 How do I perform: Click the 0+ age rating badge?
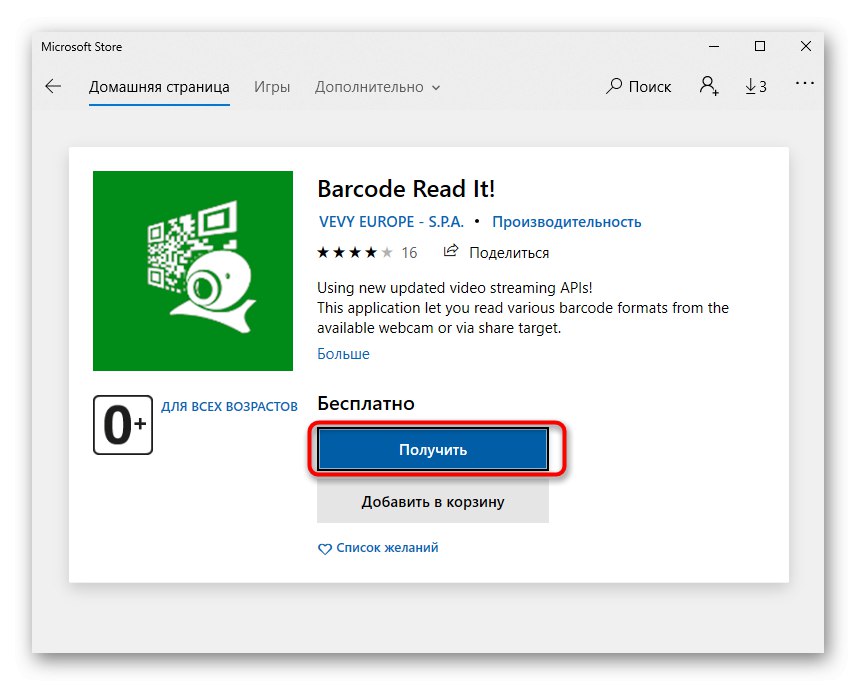[122, 424]
